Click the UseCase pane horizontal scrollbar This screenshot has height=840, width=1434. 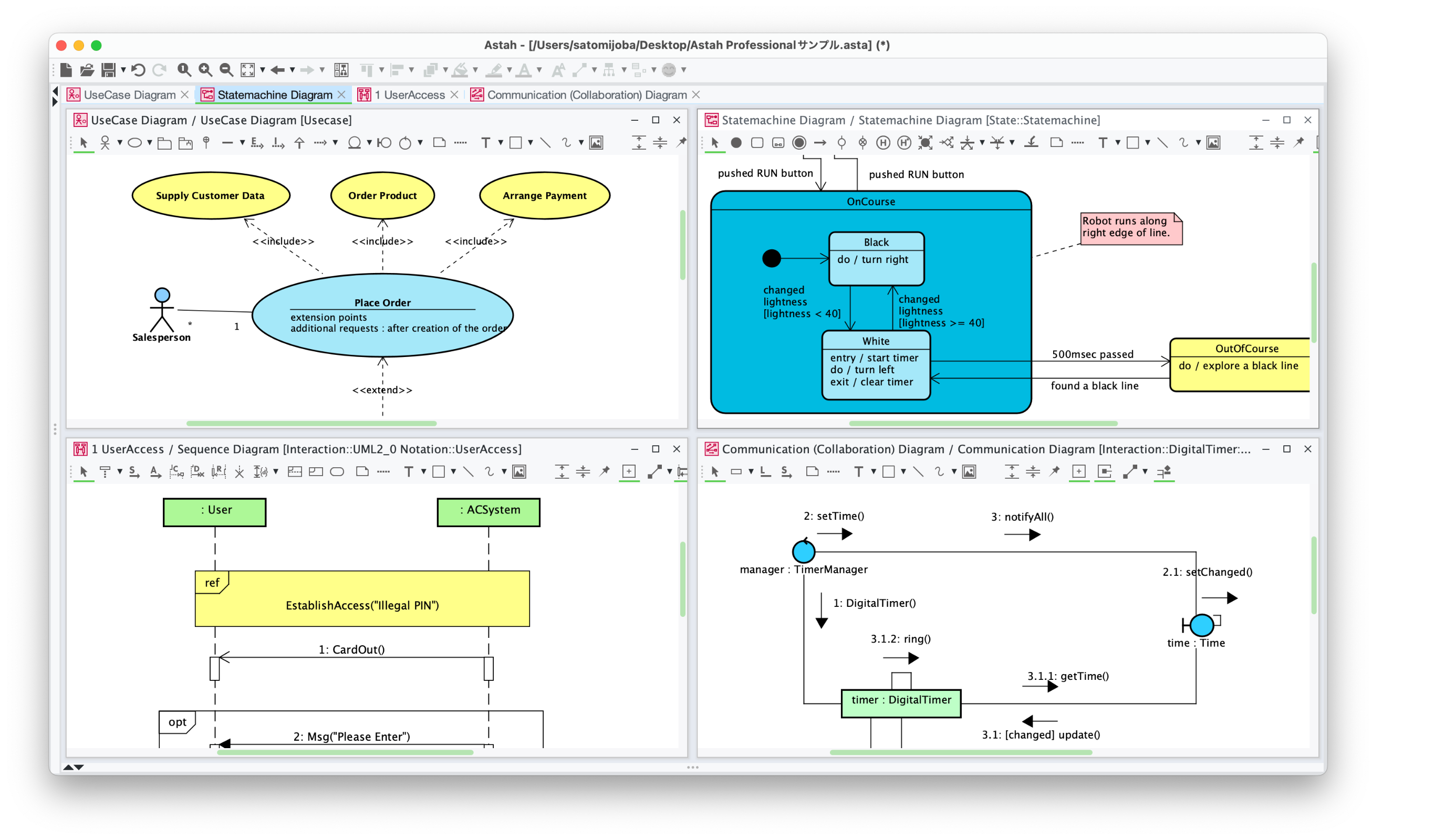click(311, 424)
